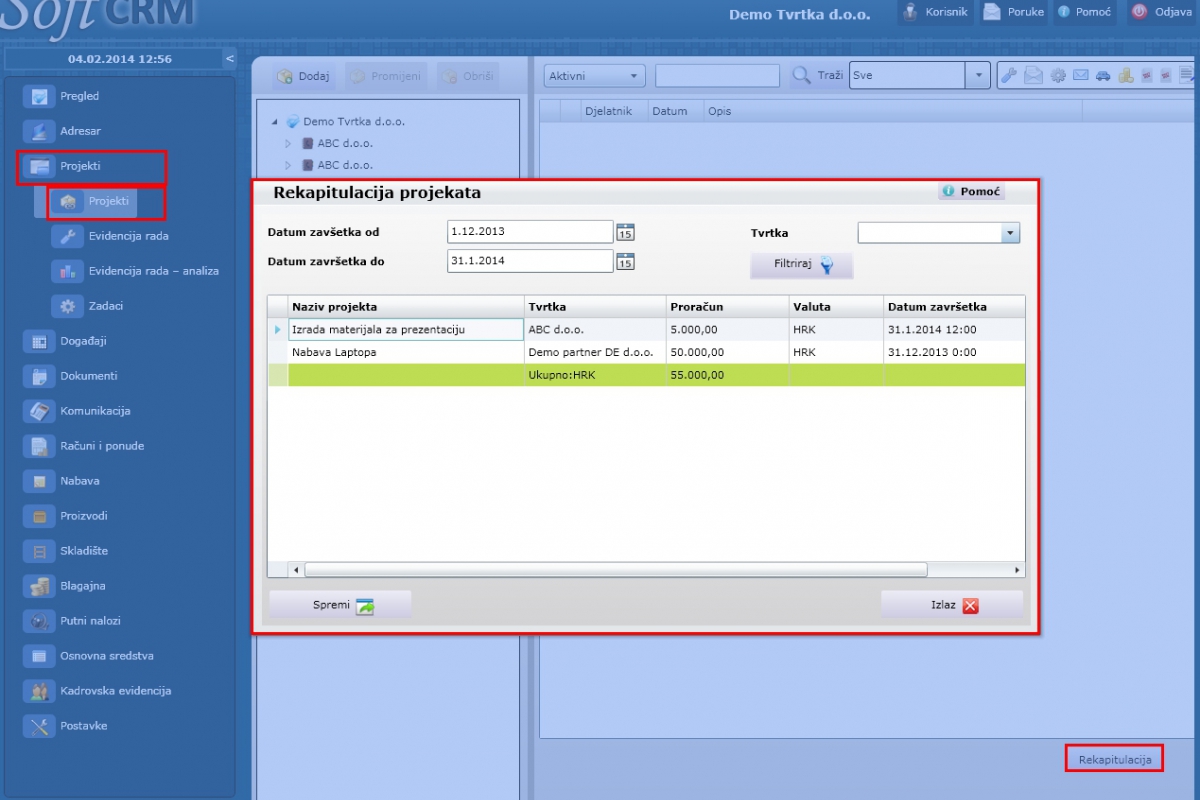1200x800 pixels.
Task: Open Evidencija rada – analiza chart item
Action: [136, 271]
